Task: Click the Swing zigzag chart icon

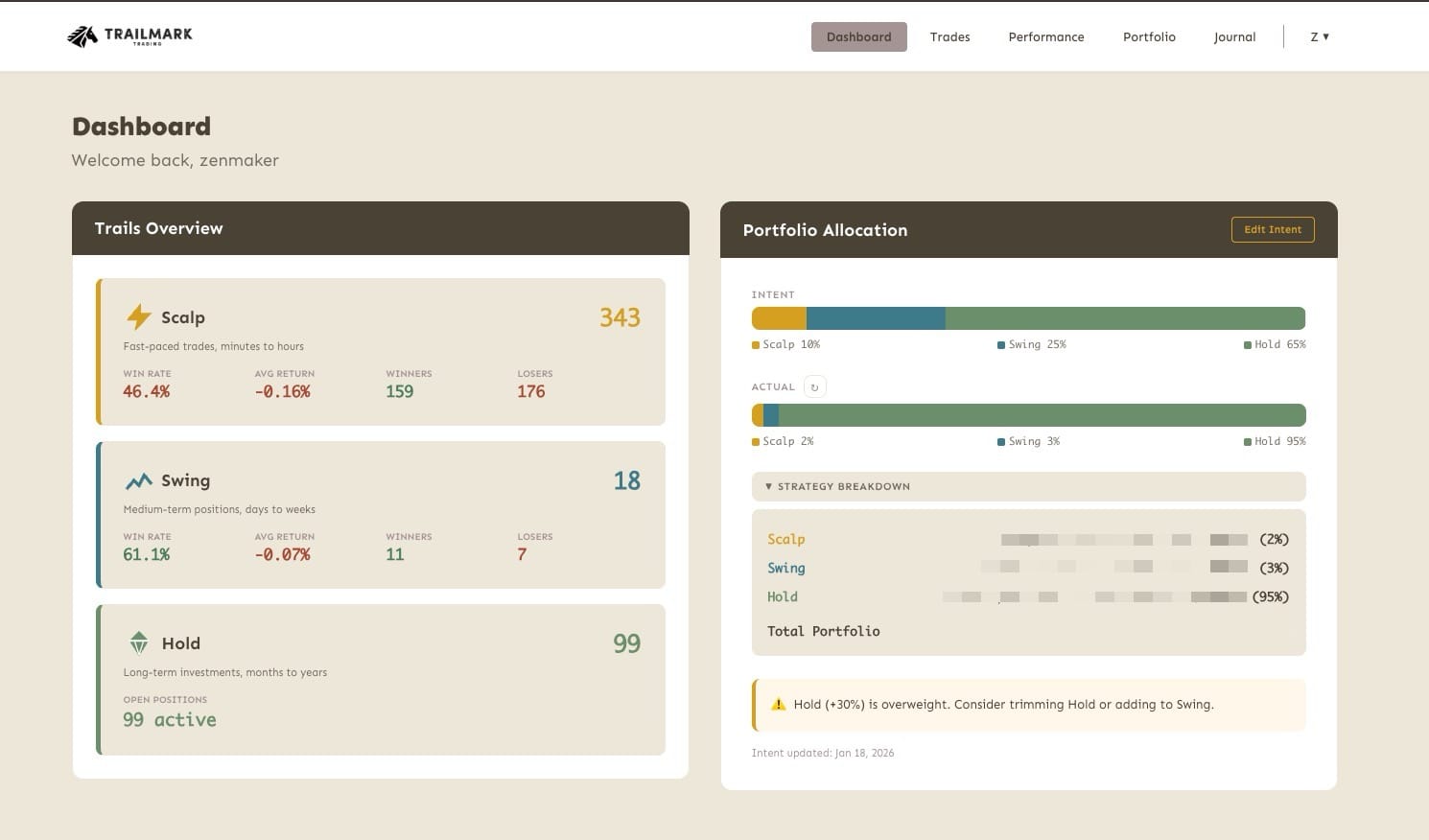Action: point(139,480)
